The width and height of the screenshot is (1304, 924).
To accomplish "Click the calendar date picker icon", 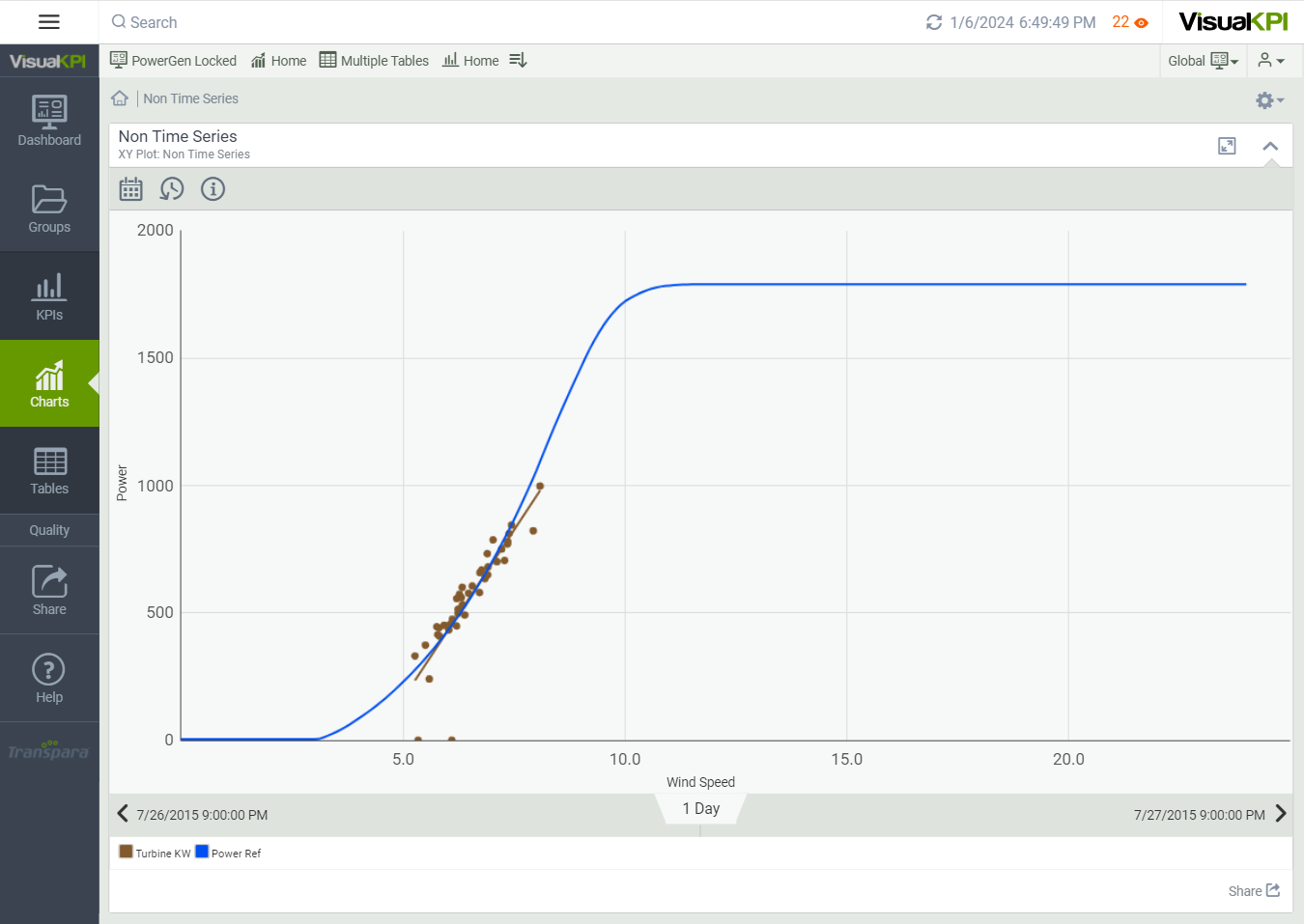I will click(x=130, y=189).
